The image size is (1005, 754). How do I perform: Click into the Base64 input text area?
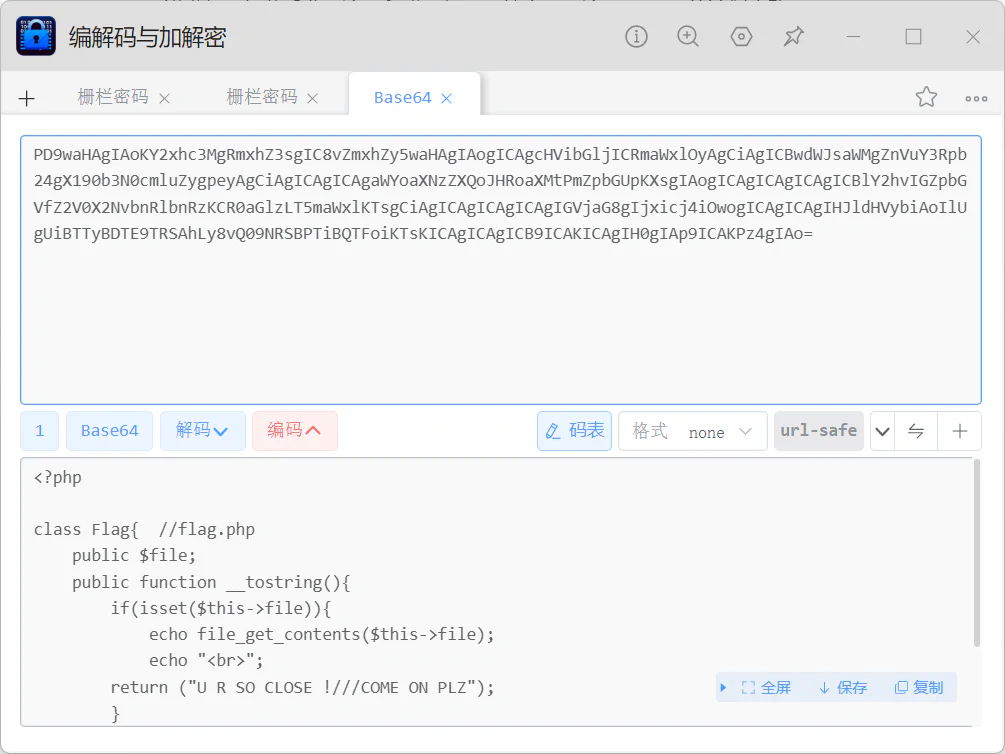(x=501, y=270)
